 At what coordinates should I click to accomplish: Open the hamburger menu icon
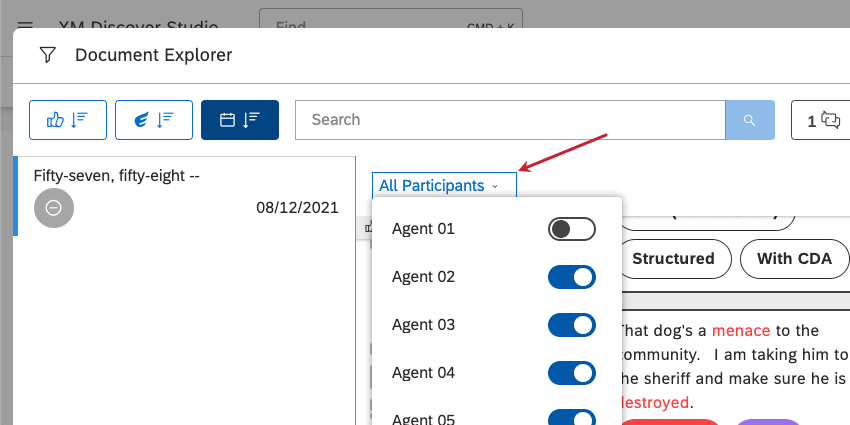[x=25, y=25]
